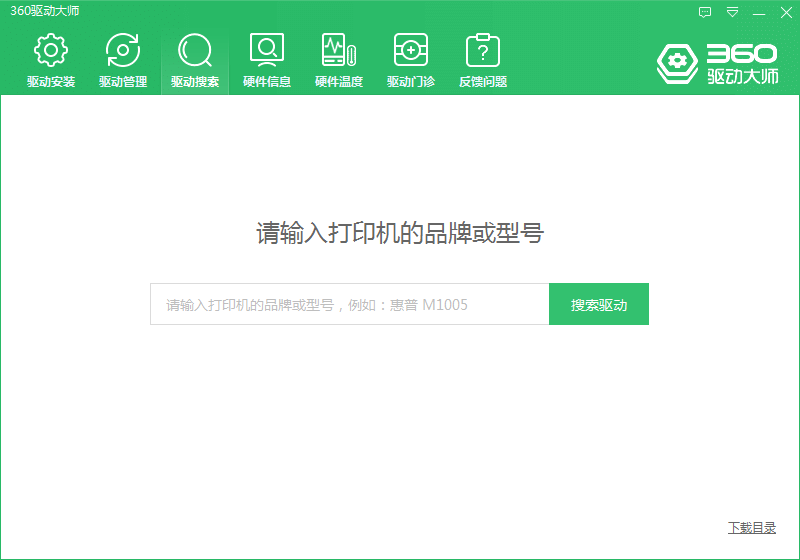The image size is (800, 560).
Task: Open the 驱动门诊 first-aid icon tab
Action: [x=411, y=60]
